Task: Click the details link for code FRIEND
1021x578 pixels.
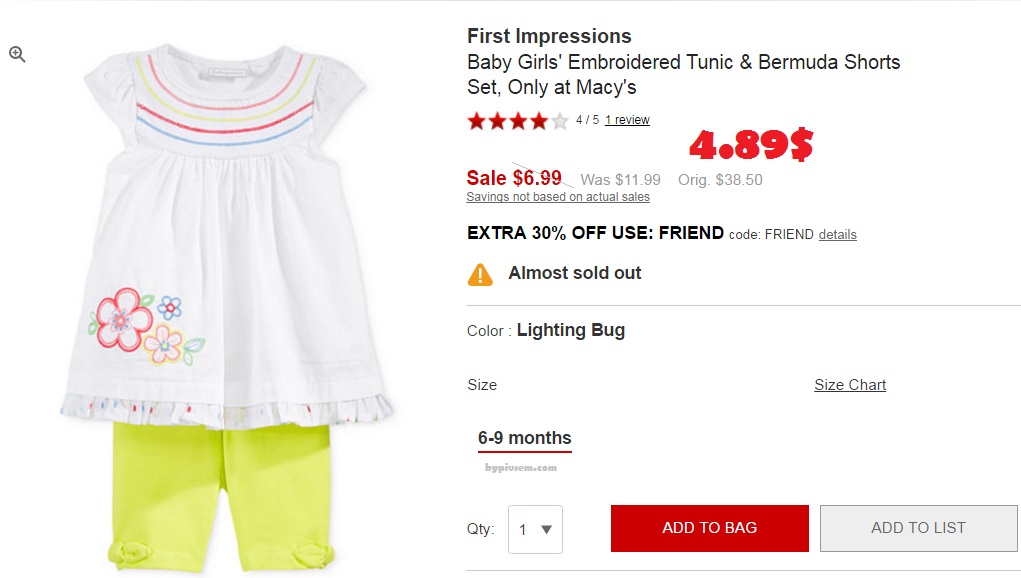Action: pyautogui.click(x=837, y=235)
